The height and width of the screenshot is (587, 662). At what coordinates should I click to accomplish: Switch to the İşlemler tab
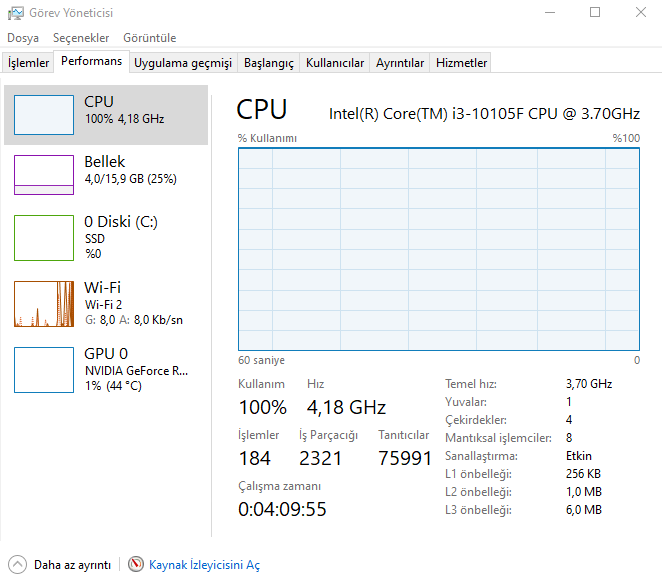[x=28, y=63]
